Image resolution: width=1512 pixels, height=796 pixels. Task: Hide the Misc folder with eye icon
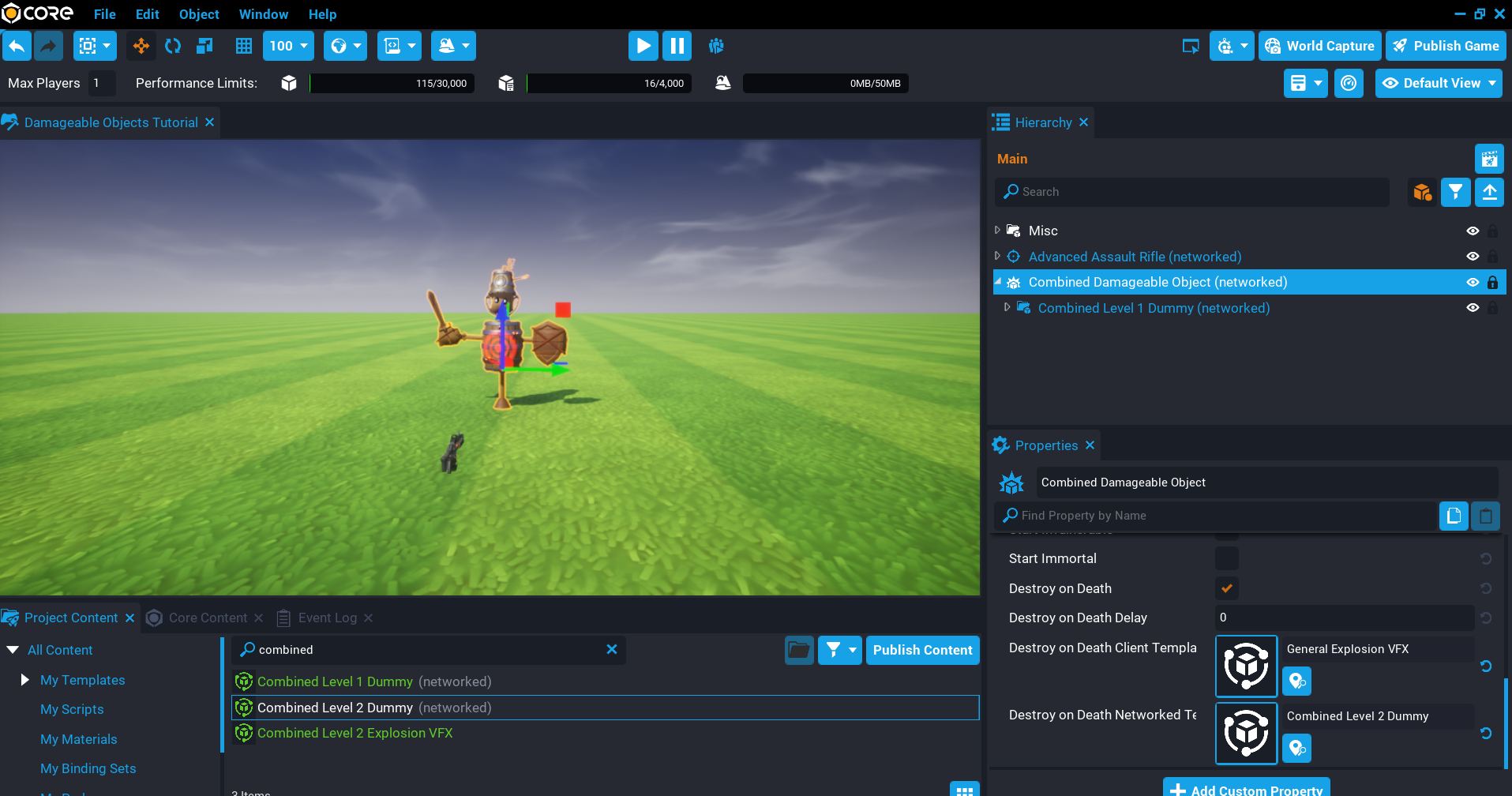[1473, 231]
